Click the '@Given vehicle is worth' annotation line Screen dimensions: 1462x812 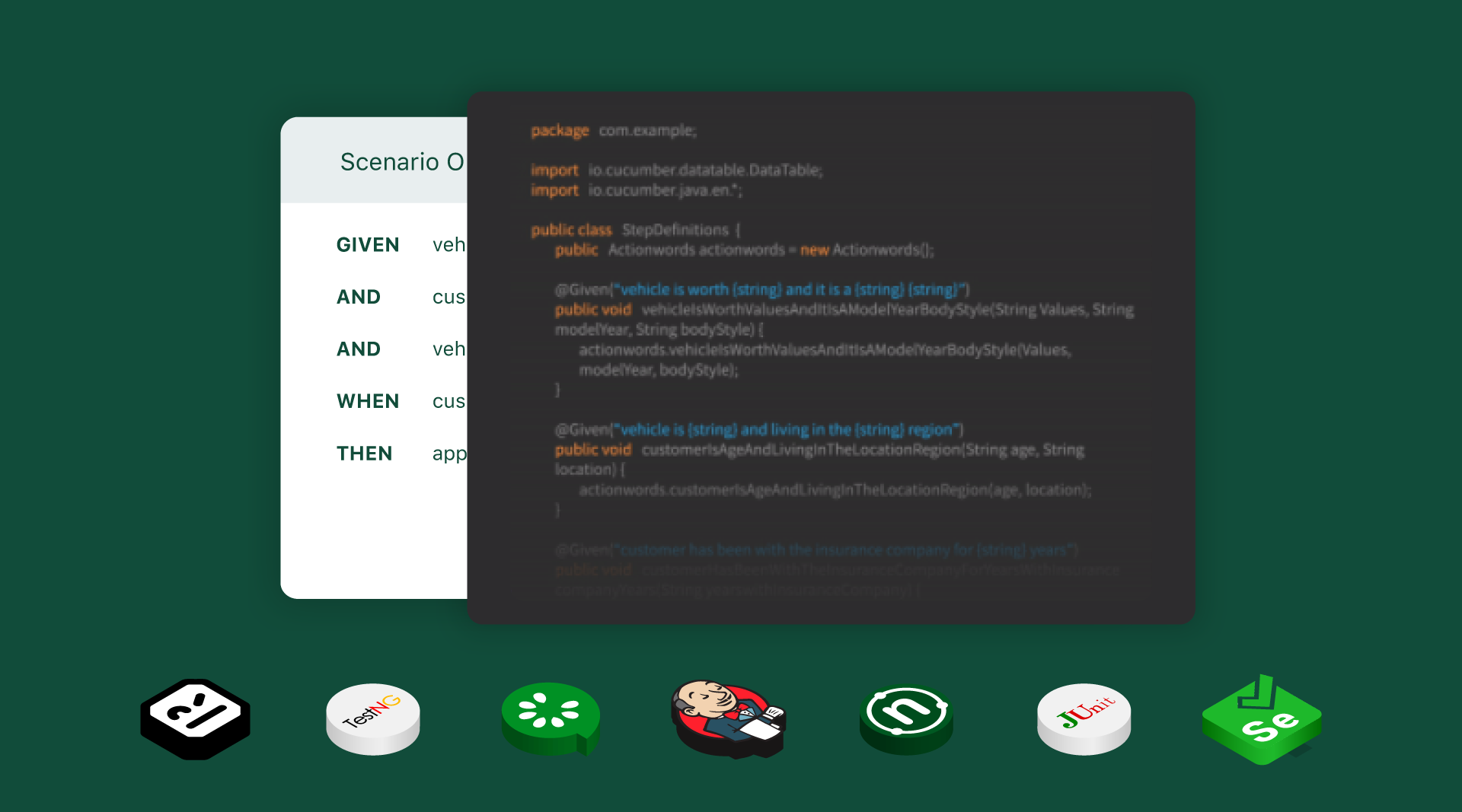click(762, 290)
